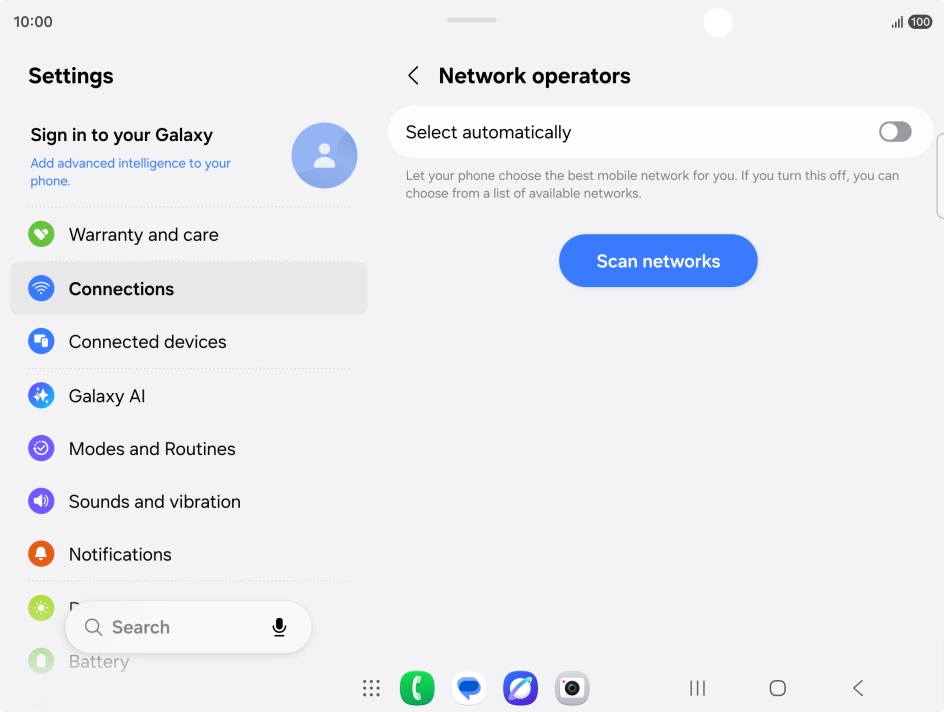Viewport: 944px width, 712px height.
Task: Open Add advanced intelligence link
Action: tap(131, 172)
